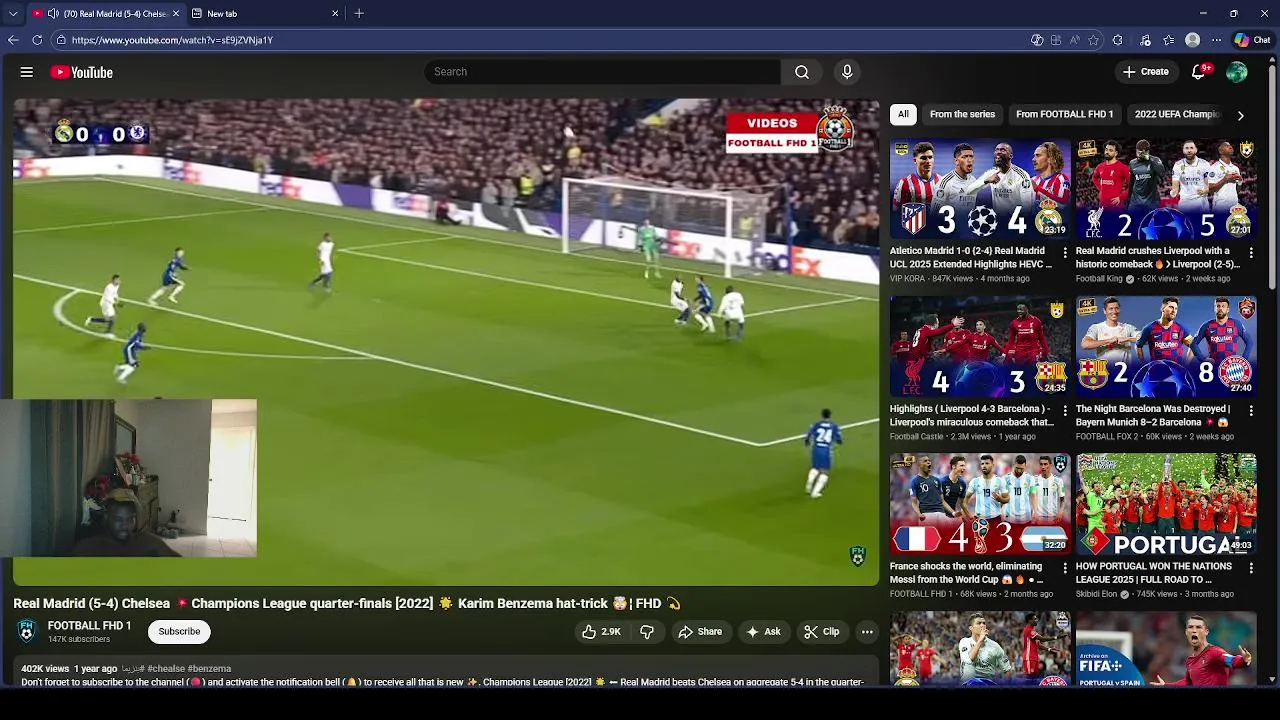Select the All filter chip
The height and width of the screenshot is (720, 1280).
pyautogui.click(x=903, y=114)
